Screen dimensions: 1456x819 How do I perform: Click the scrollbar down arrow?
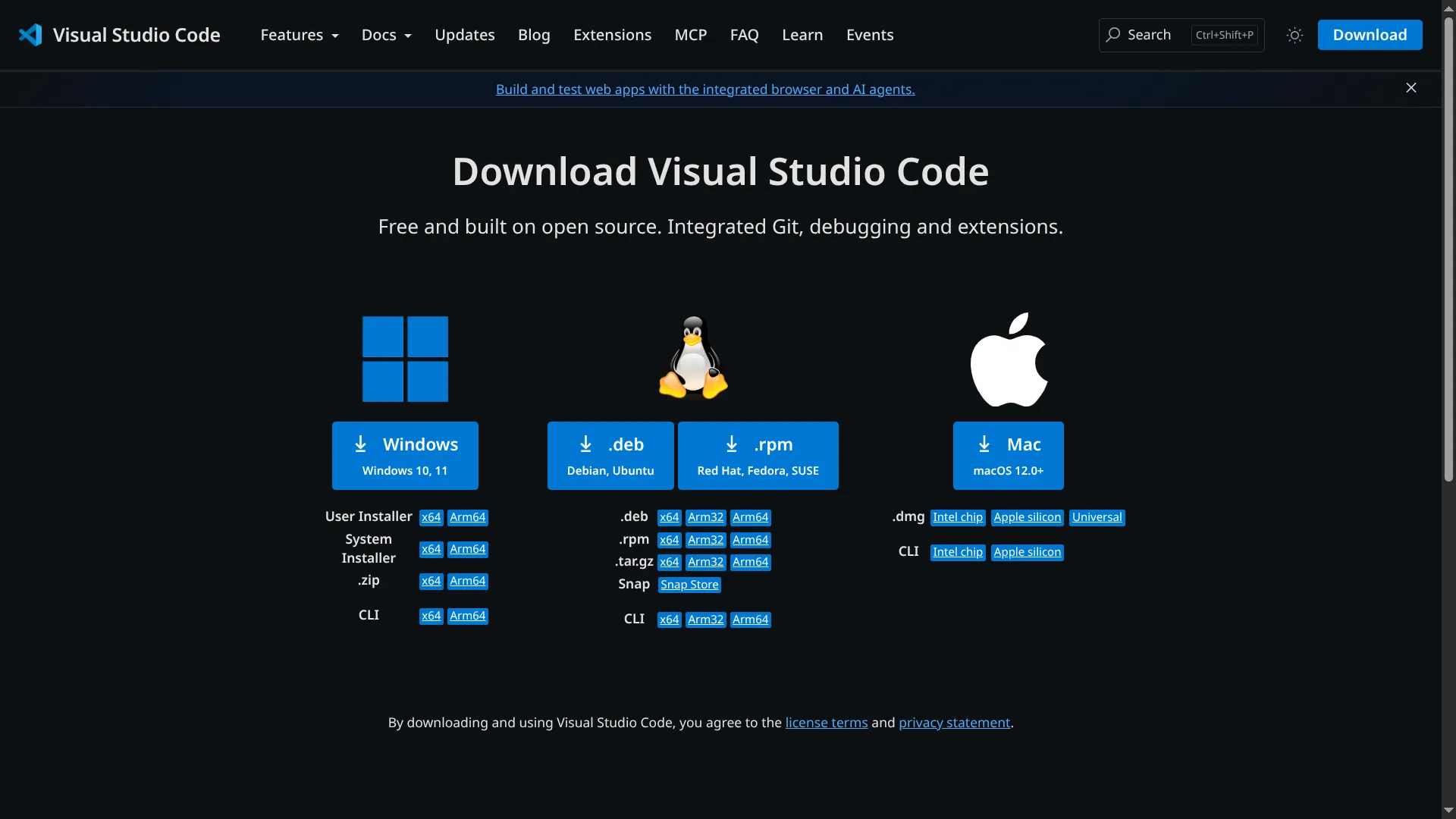tap(1448, 811)
